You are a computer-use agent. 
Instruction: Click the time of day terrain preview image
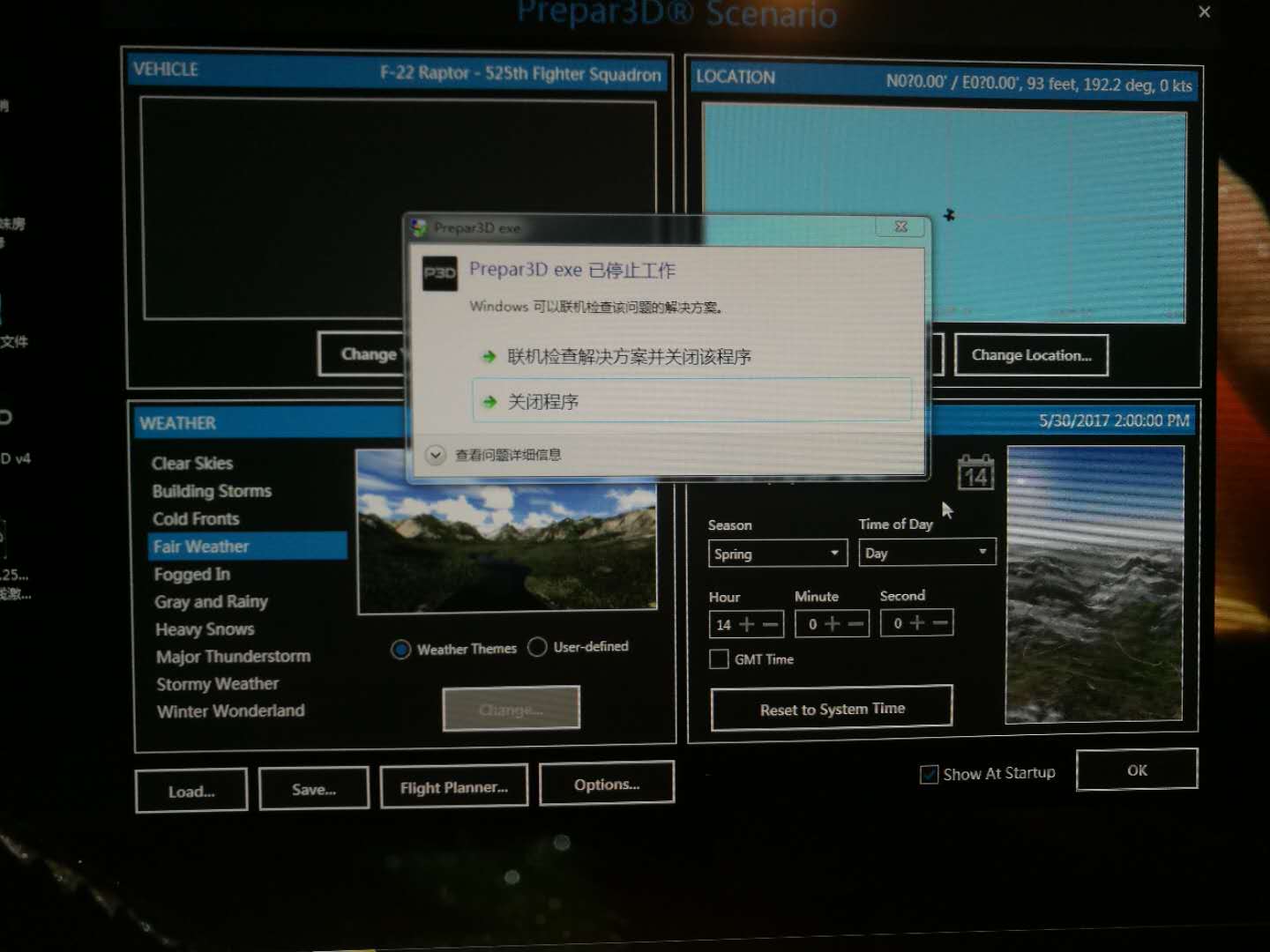point(1094,584)
